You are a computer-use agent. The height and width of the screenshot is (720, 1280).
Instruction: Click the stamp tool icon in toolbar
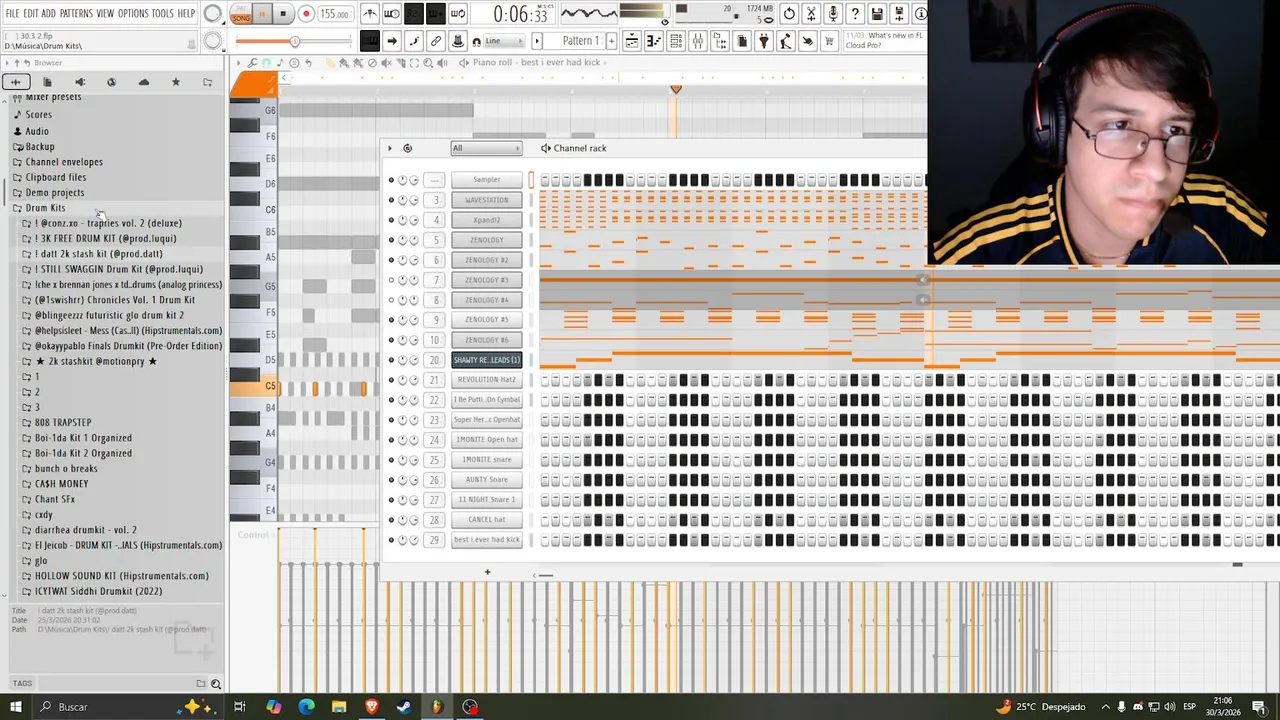pos(457,41)
